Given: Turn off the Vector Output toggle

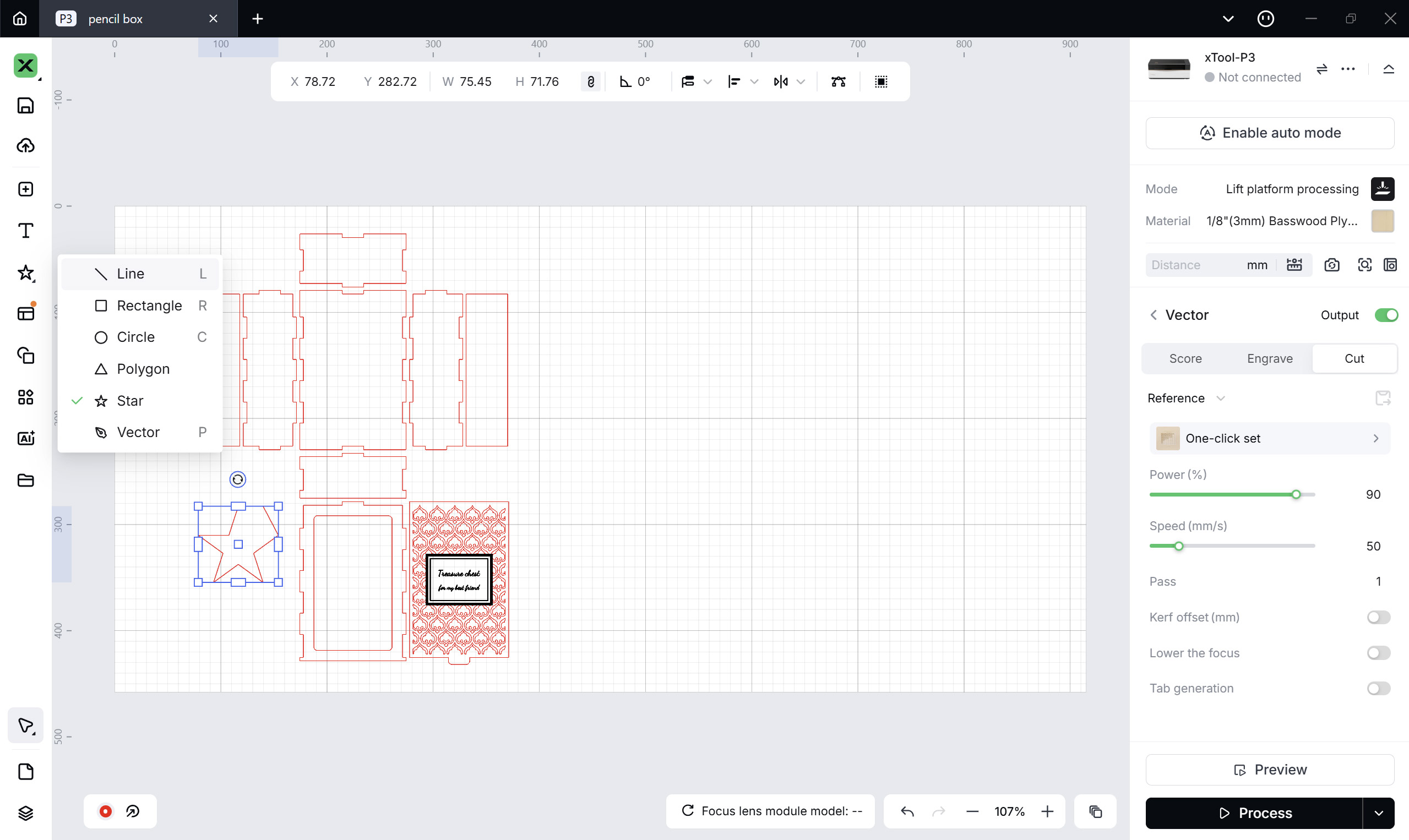Looking at the screenshot, I should pyautogui.click(x=1386, y=315).
